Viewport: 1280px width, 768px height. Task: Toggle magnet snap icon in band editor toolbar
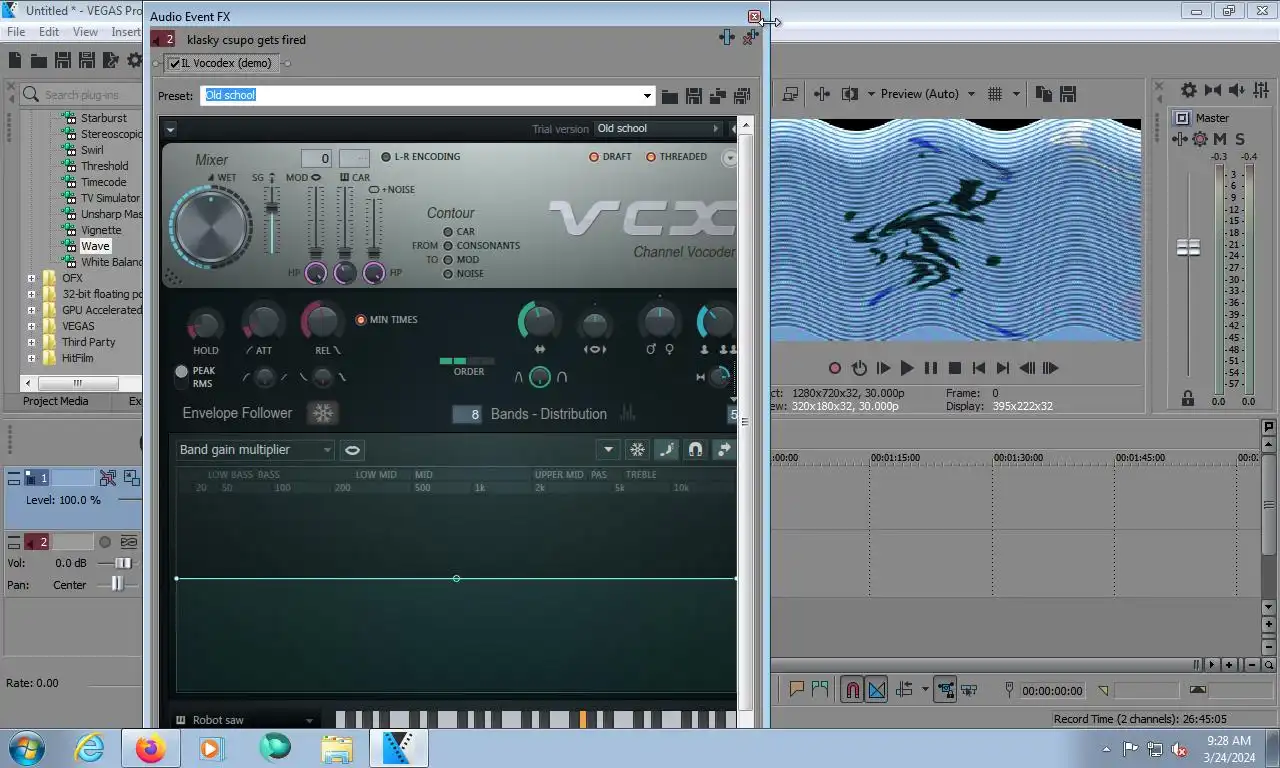(695, 450)
